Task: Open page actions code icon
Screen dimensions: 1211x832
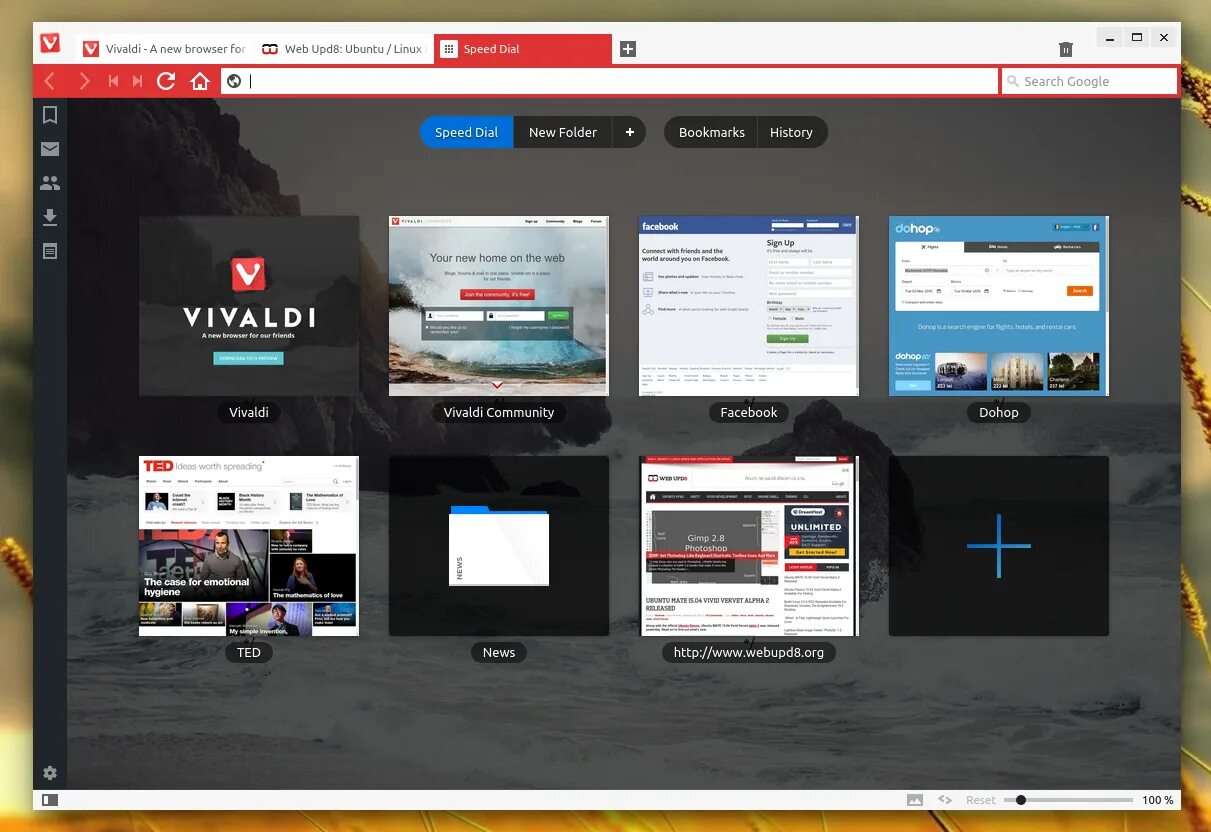Action: coord(944,800)
